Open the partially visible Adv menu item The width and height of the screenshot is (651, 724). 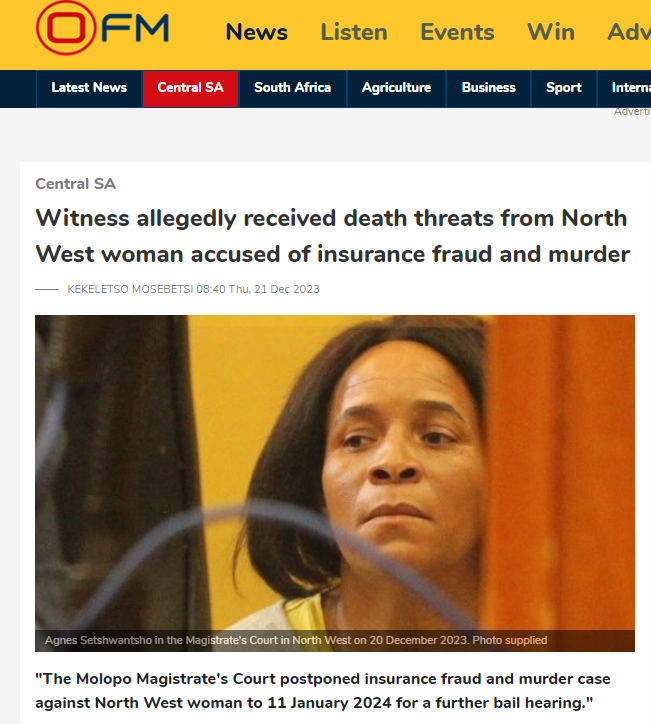coord(629,32)
